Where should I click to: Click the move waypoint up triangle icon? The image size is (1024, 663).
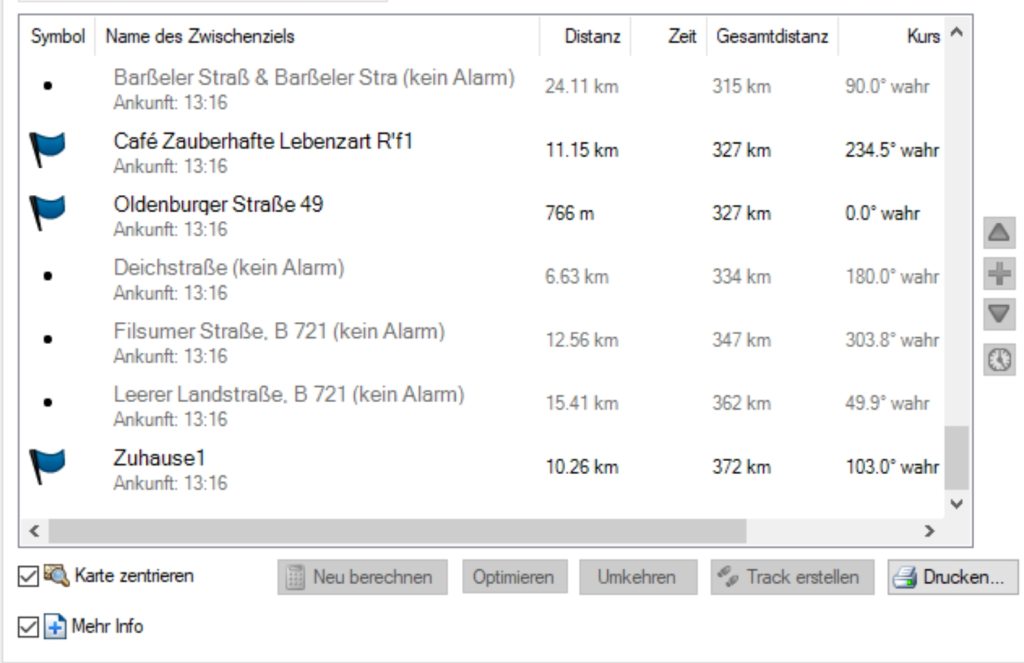(x=999, y=234)
